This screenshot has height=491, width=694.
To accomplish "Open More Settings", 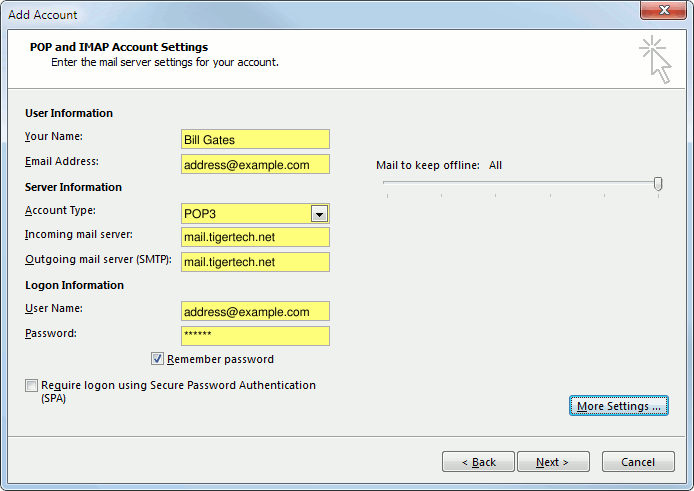I will pyautogui.click(x=619, y=406).
